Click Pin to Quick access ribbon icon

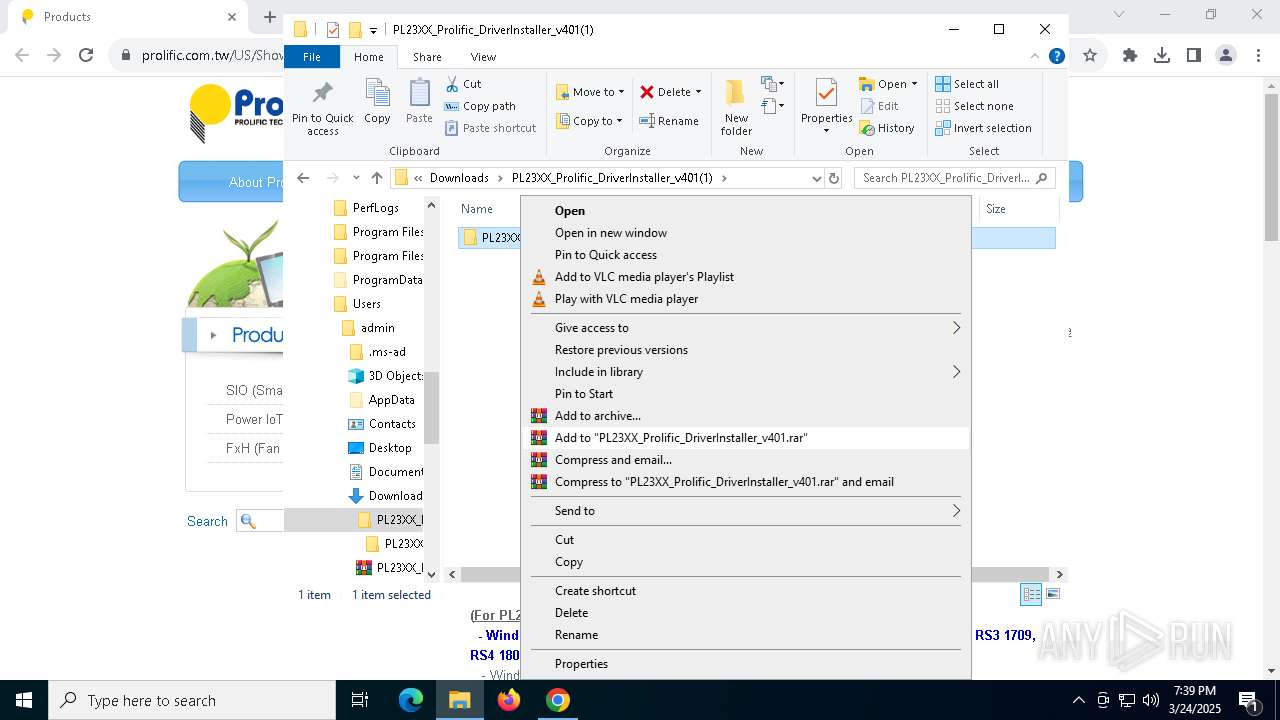[322, 108]
